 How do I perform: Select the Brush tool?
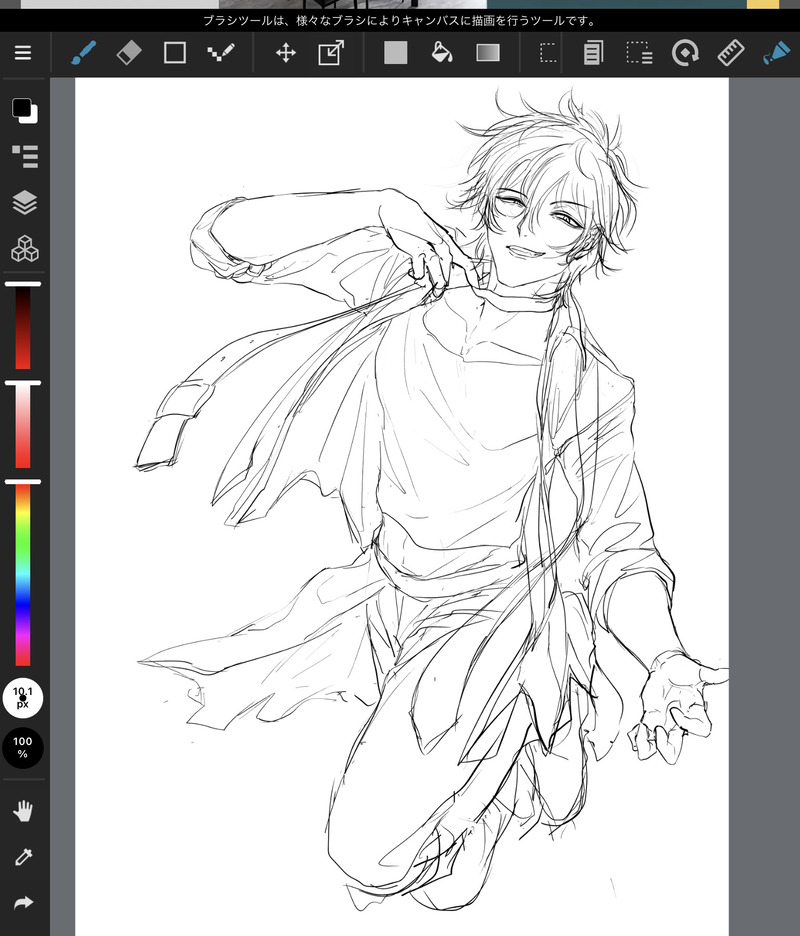(x=83, y=53)
